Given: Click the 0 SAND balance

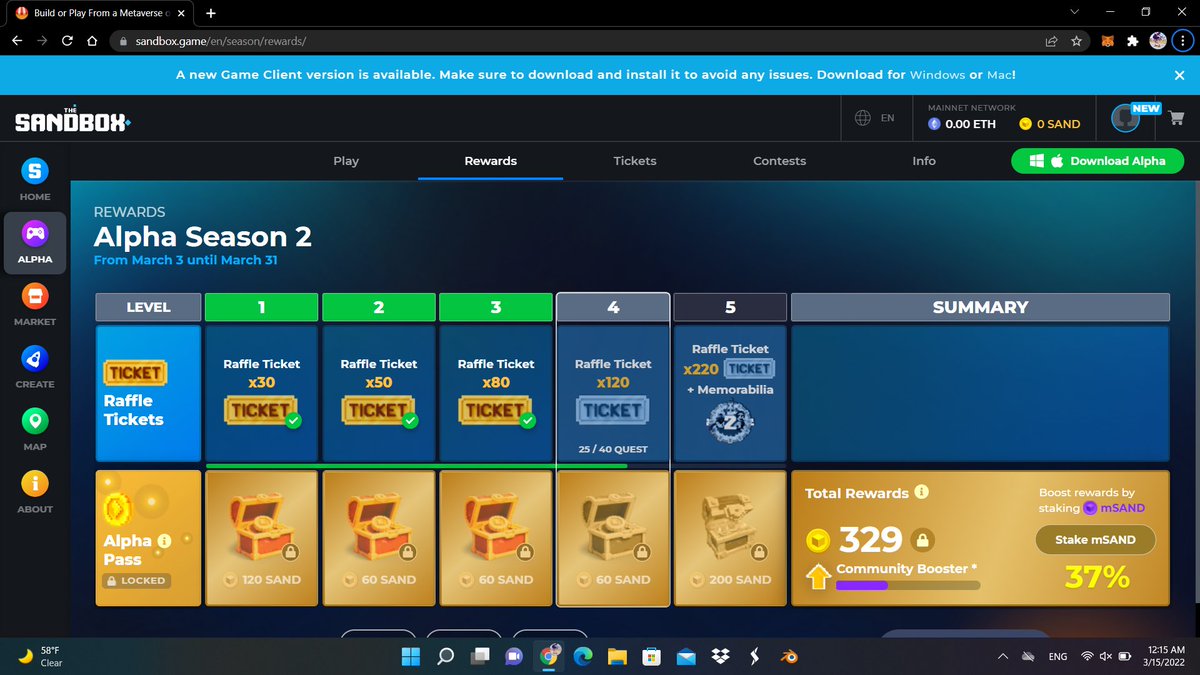Looking at the screenshot, I should (x=1050, y=124).
